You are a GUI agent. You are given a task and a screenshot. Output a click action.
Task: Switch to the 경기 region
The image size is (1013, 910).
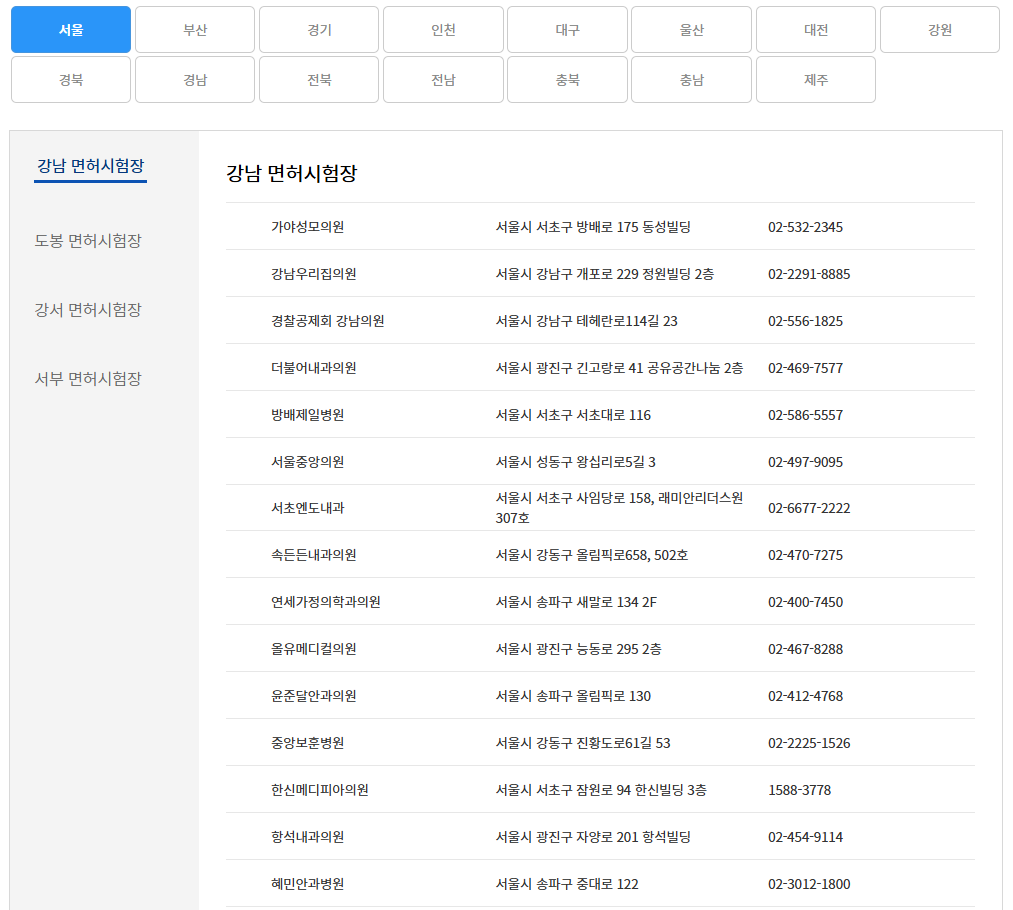click(x=318, y=30)
